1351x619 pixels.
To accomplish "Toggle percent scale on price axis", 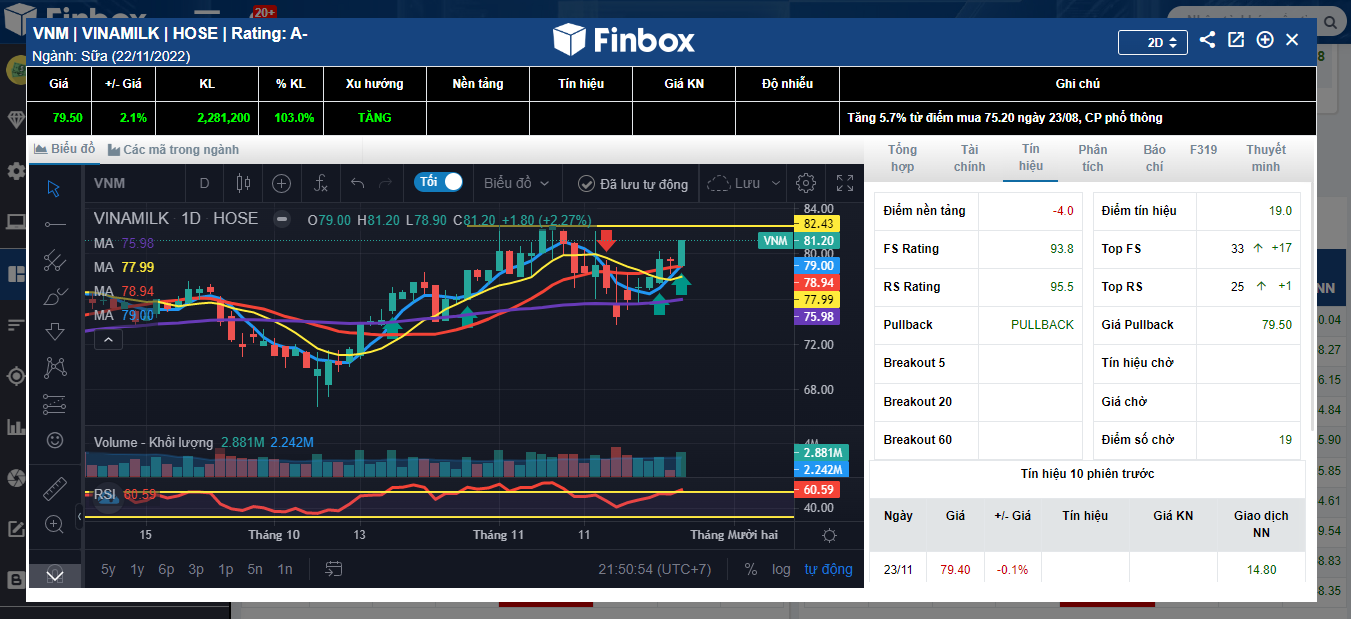I will coord(751,569).
